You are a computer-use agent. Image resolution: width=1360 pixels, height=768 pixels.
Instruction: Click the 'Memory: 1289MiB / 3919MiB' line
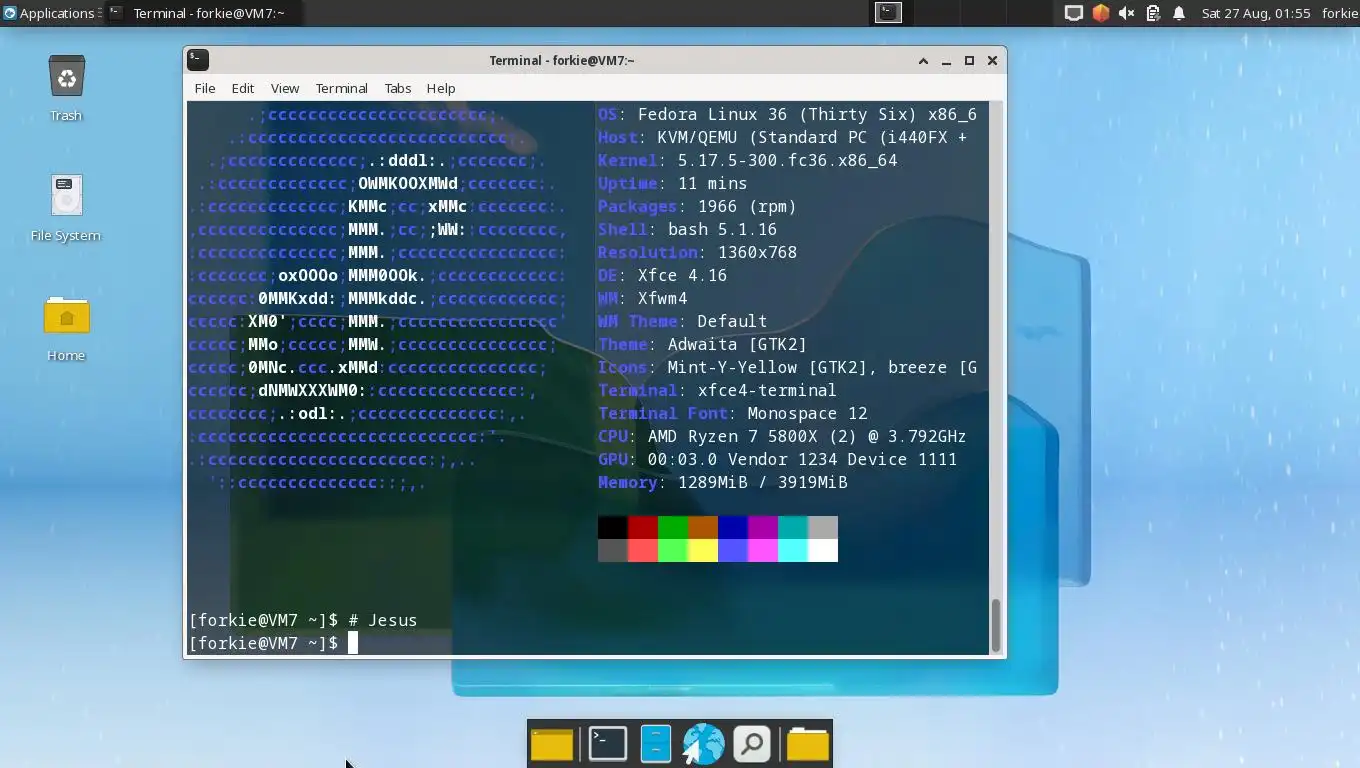click(x=722, y=482)
